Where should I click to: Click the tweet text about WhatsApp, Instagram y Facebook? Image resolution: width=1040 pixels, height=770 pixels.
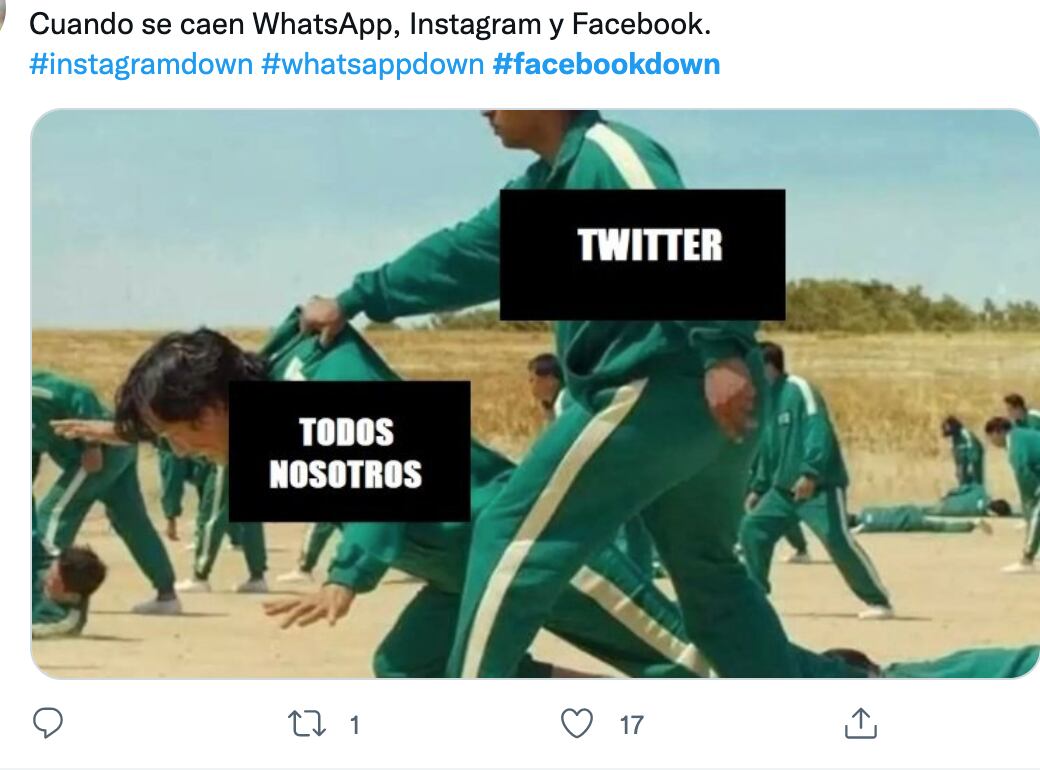tap(370, 24)
